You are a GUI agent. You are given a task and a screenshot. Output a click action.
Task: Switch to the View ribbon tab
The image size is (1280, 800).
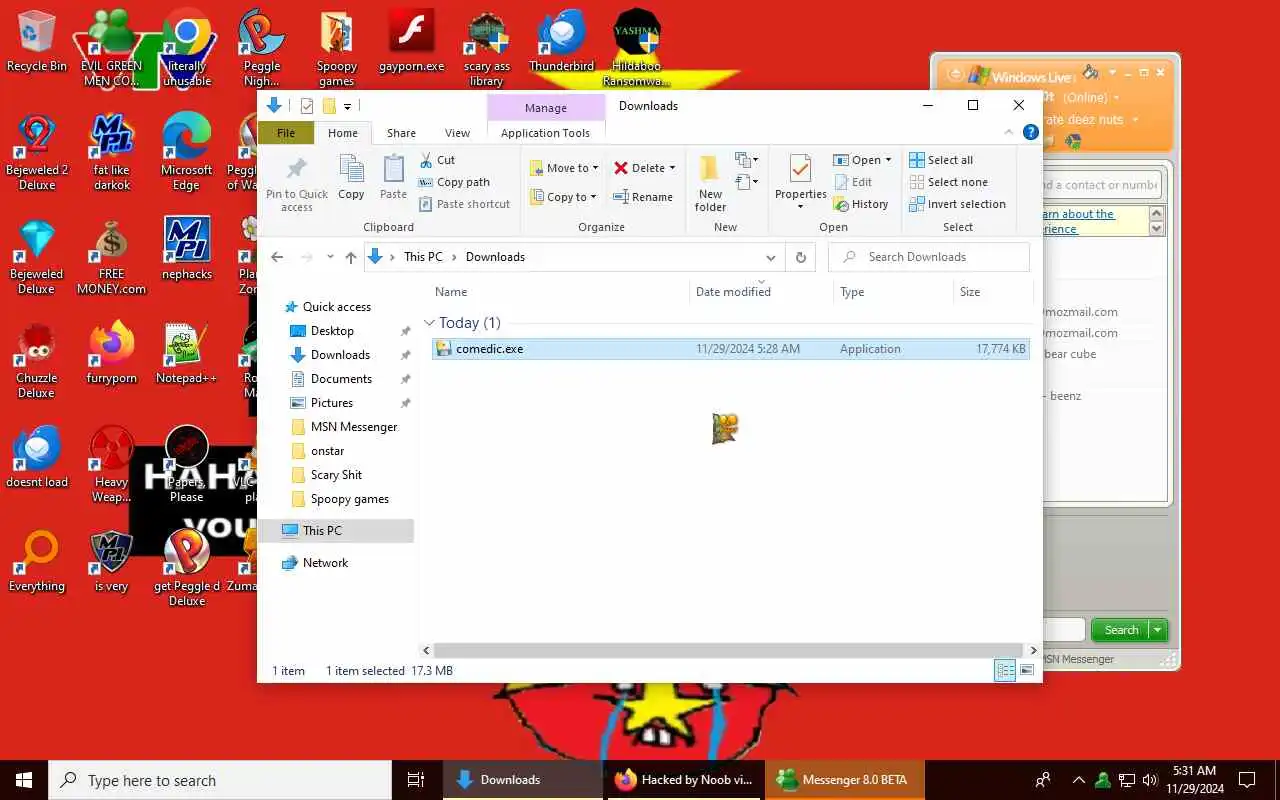pyautogui.click(x=457, y=133)
